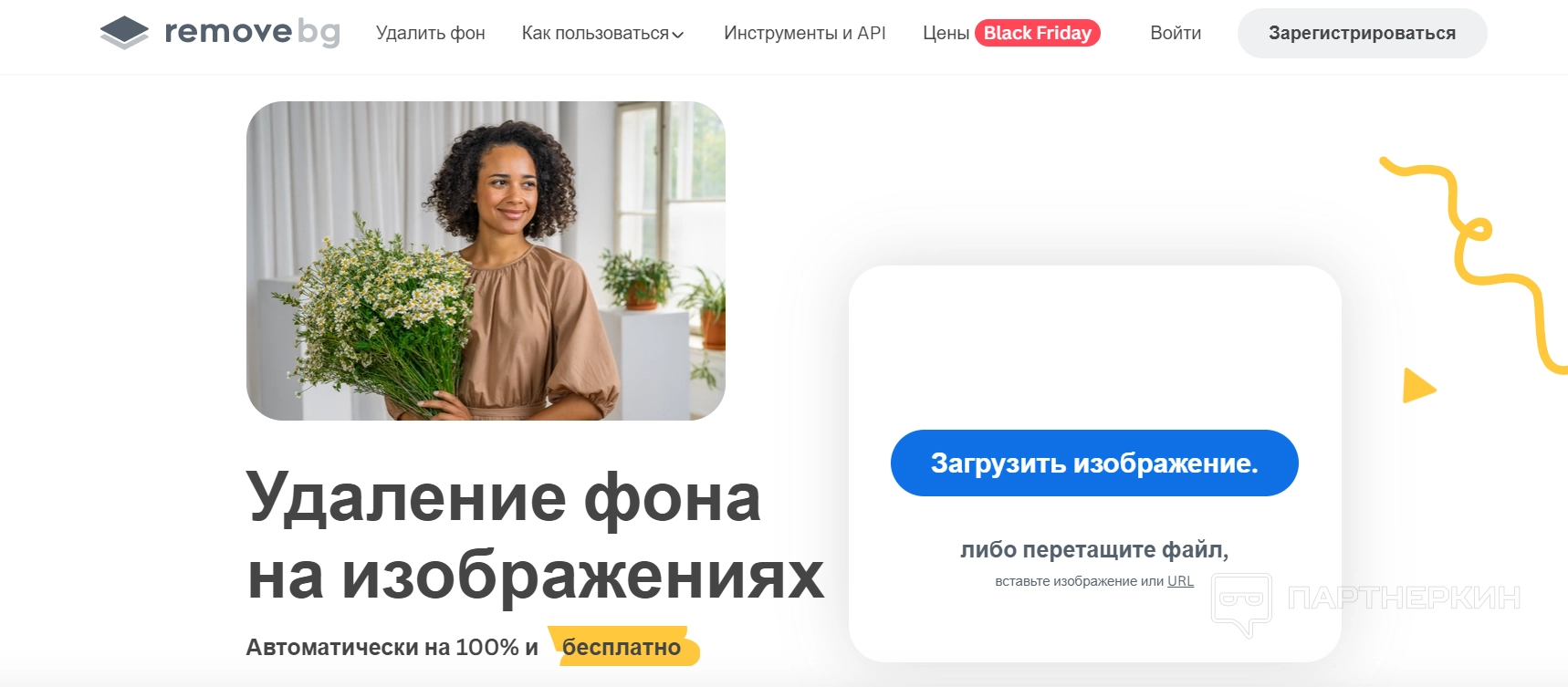
Task: Click the chevron next to Как пользоваться
Action: pyautogui.click(x=677, y=35)
